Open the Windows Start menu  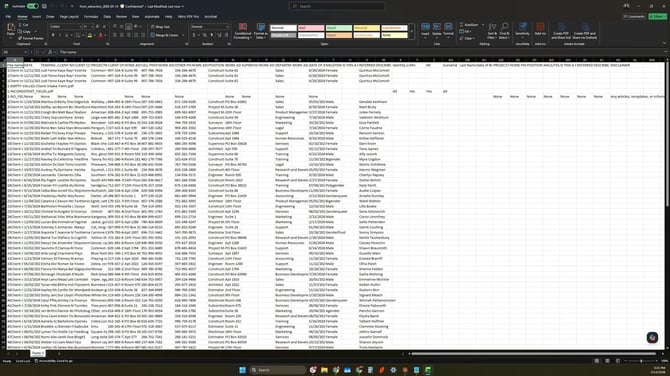coord(243,370)
